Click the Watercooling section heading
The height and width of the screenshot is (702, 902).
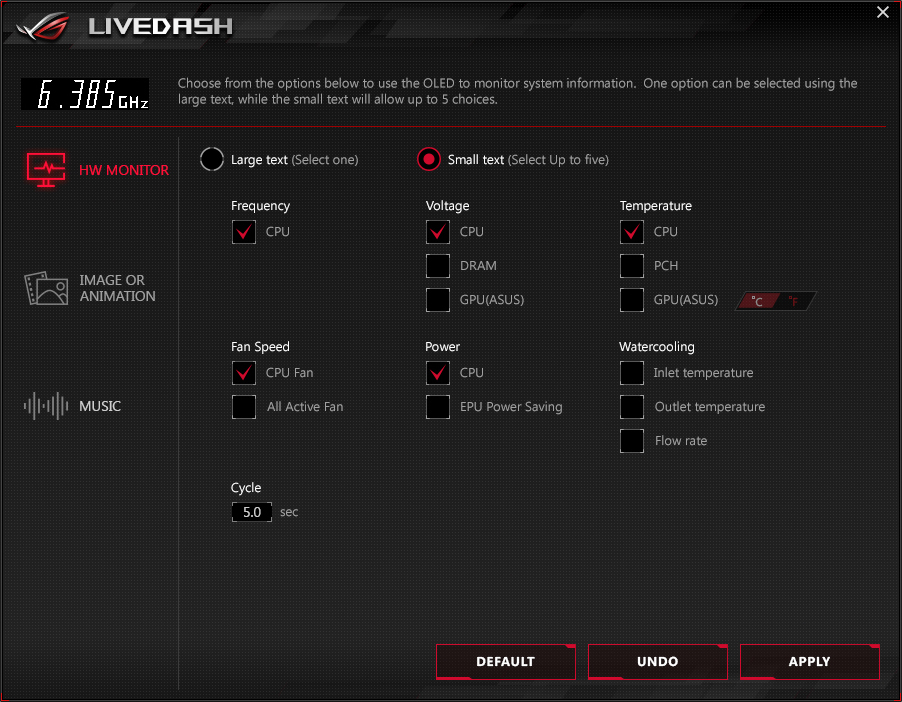[x=657, y=347]
